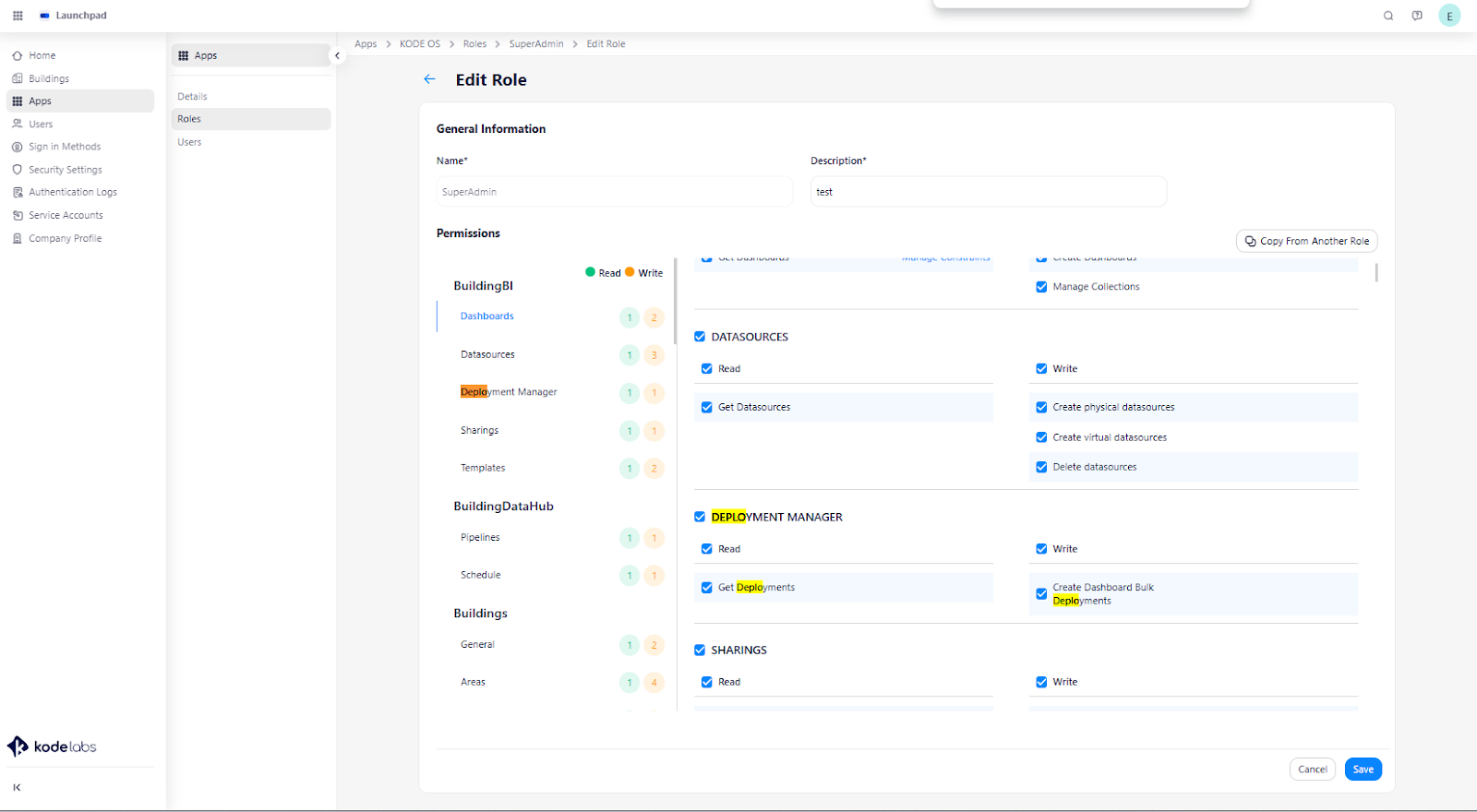Open the user avatar 'E' menu
Viewport: 1477px width, 812px height.
pos(1449,16)
